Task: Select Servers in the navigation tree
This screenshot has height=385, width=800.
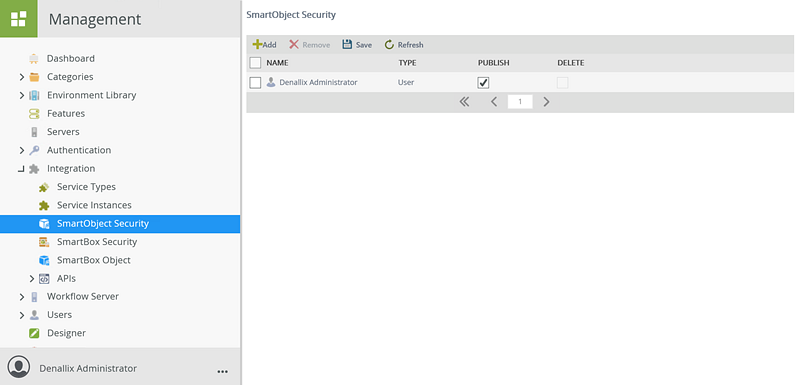Action: (x=63, y=132)
